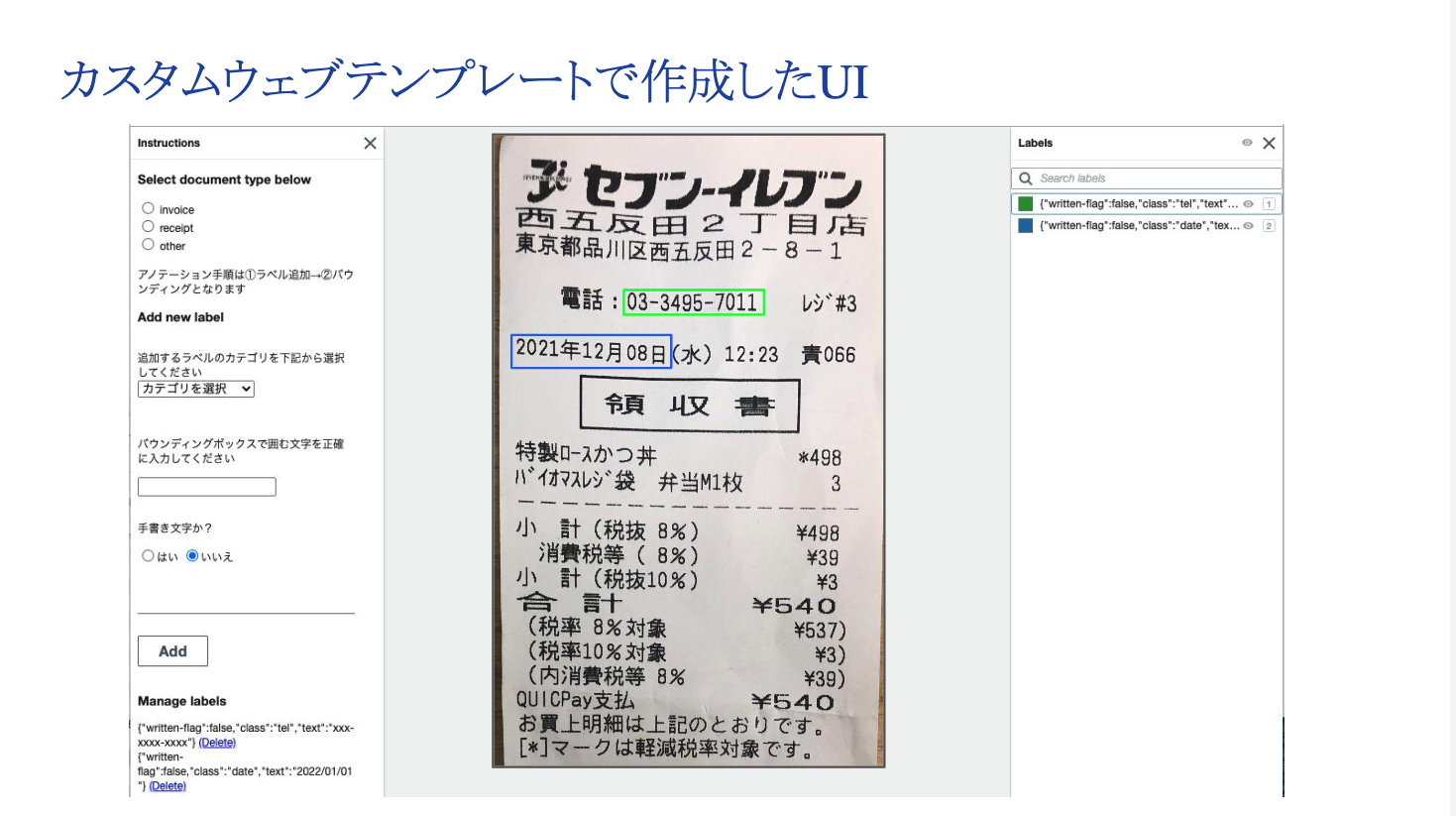The width and height of the screenshot is (1456, 816).
Task: Close the Instructions panel
Action: coord(370,144)
